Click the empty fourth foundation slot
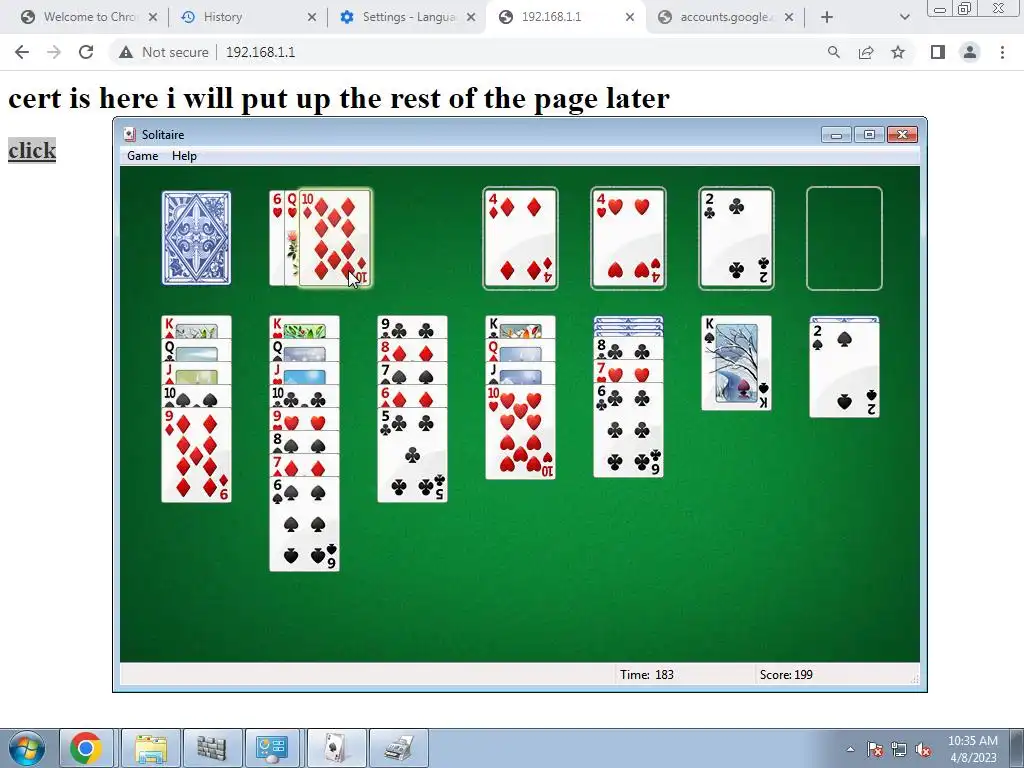The height and width of the screenshot is (768, 1024). (x=844, y=238)
